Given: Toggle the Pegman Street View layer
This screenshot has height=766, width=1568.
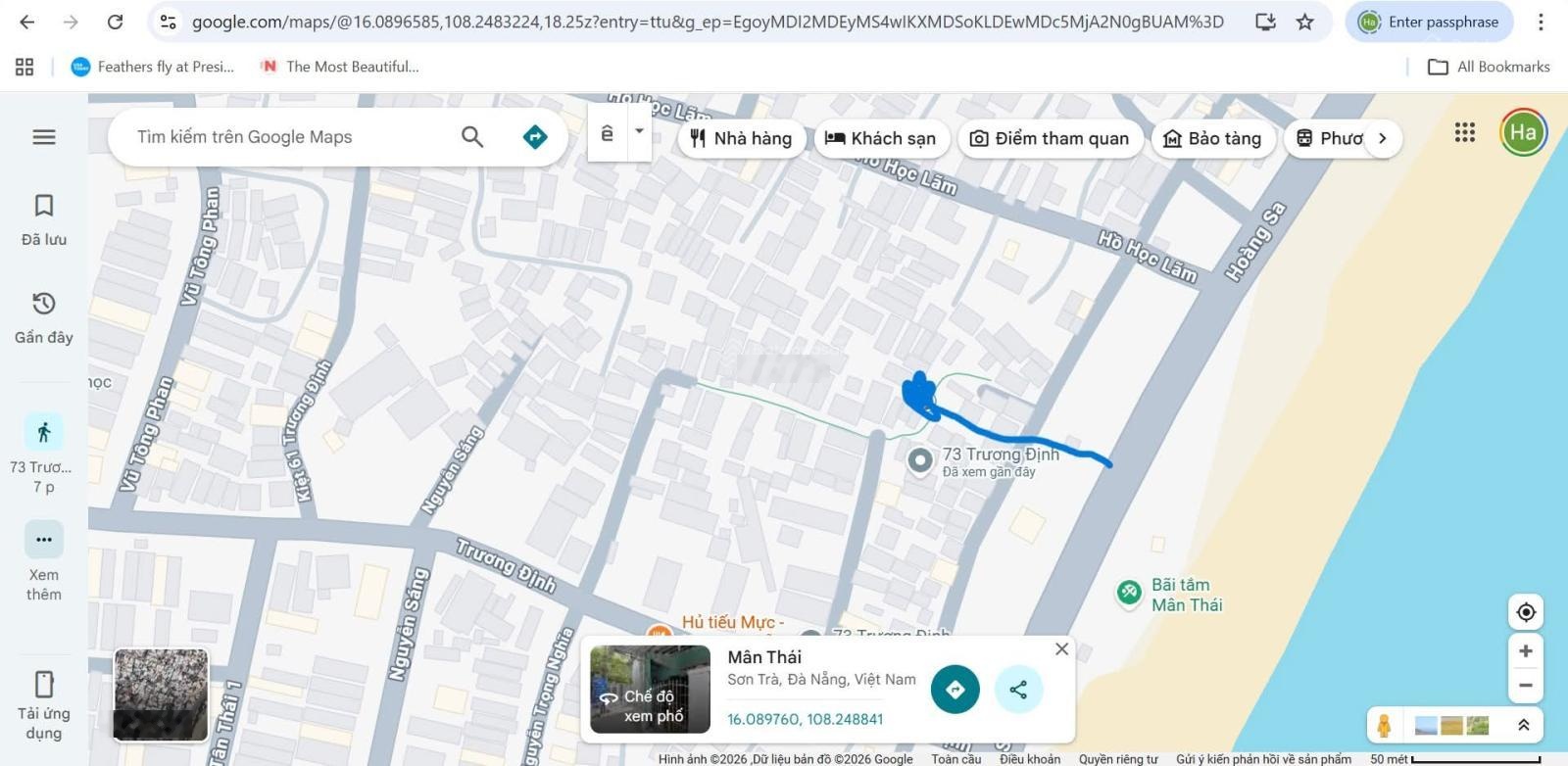Looking at the screenshot, I should (1384, 726).
